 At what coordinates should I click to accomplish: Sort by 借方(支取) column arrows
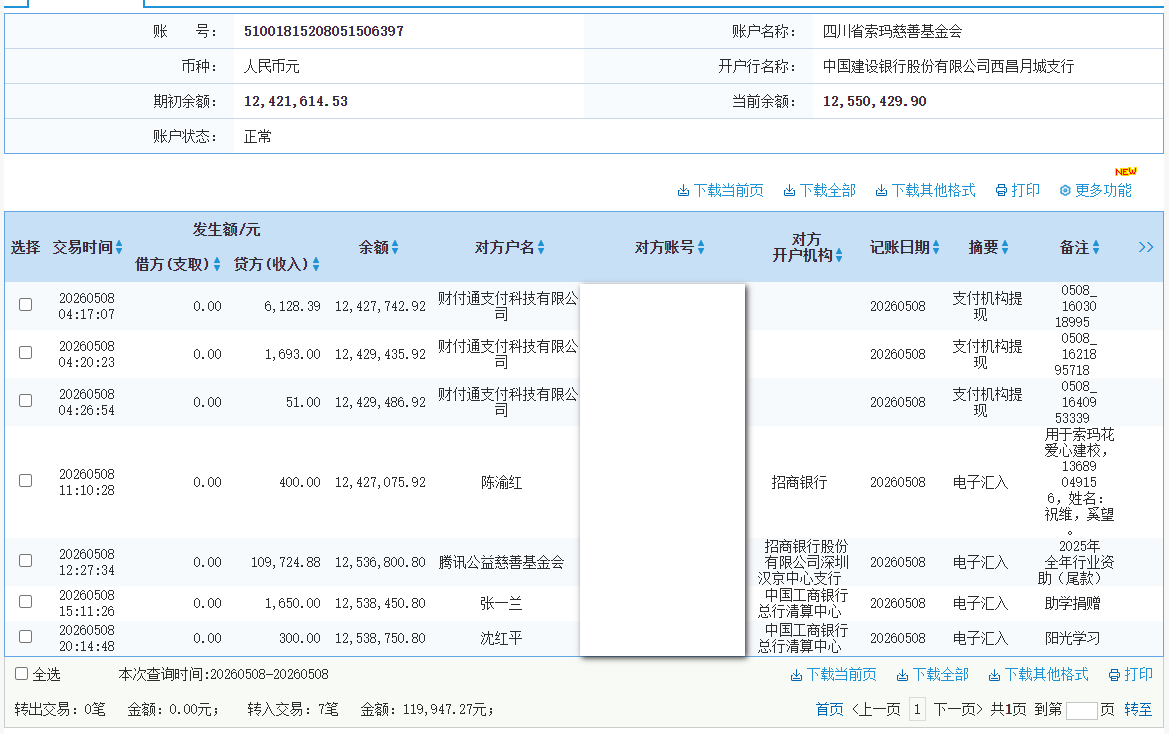click(217, 264)
